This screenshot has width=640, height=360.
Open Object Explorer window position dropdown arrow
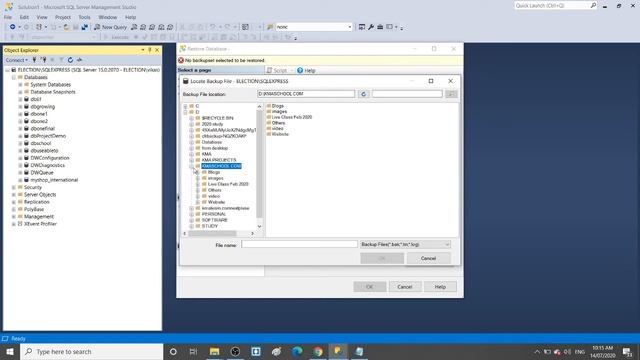[x=143, y=50]
